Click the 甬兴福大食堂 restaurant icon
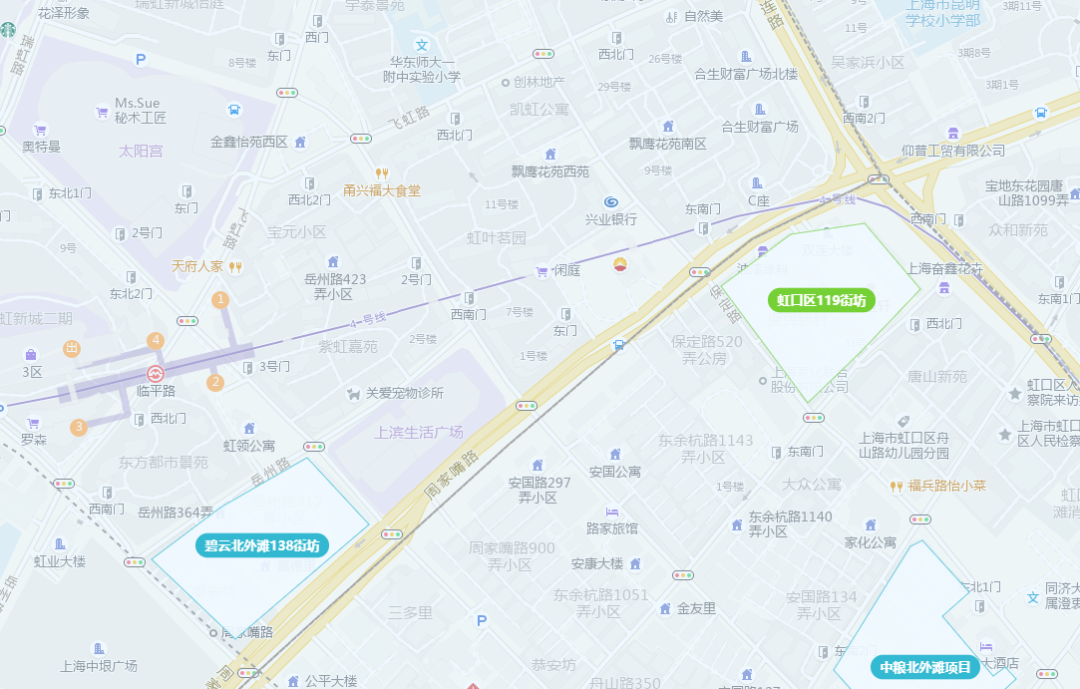The height and width of the screenshot is (689, 1080). point(382,174)
